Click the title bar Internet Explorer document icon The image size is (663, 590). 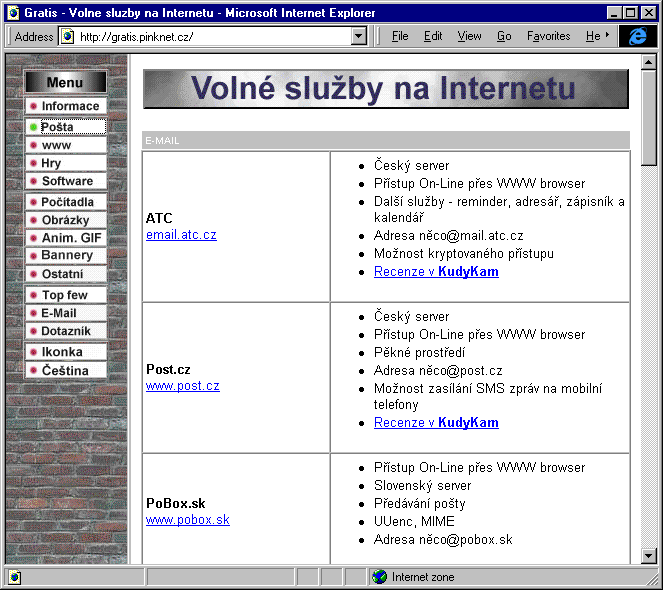point(14,13)
